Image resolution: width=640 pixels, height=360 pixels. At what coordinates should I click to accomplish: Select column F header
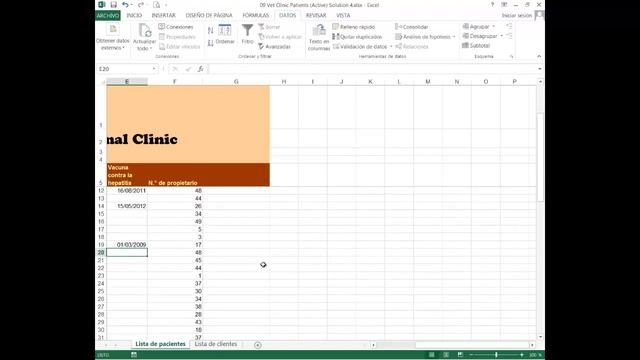point(175,82)
